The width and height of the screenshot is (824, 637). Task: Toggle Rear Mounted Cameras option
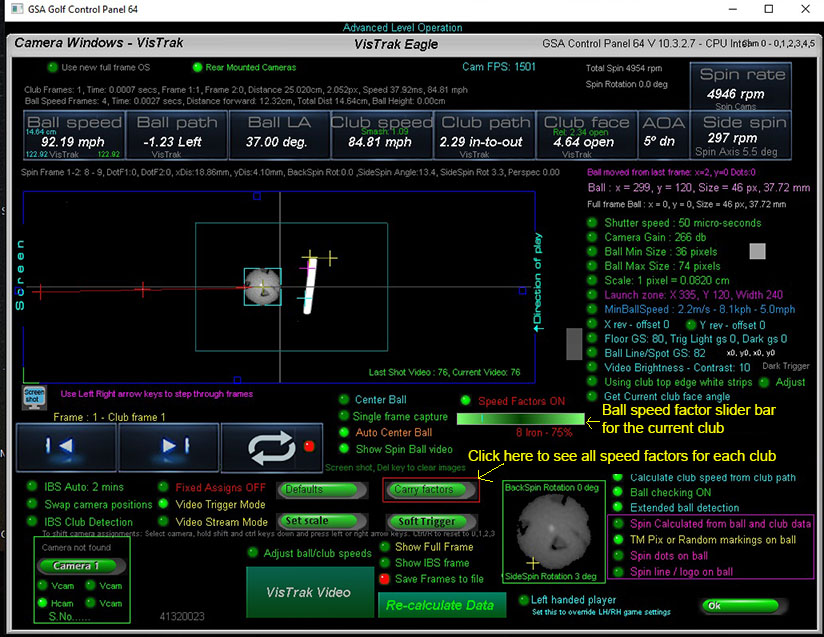tap(198, 67)
